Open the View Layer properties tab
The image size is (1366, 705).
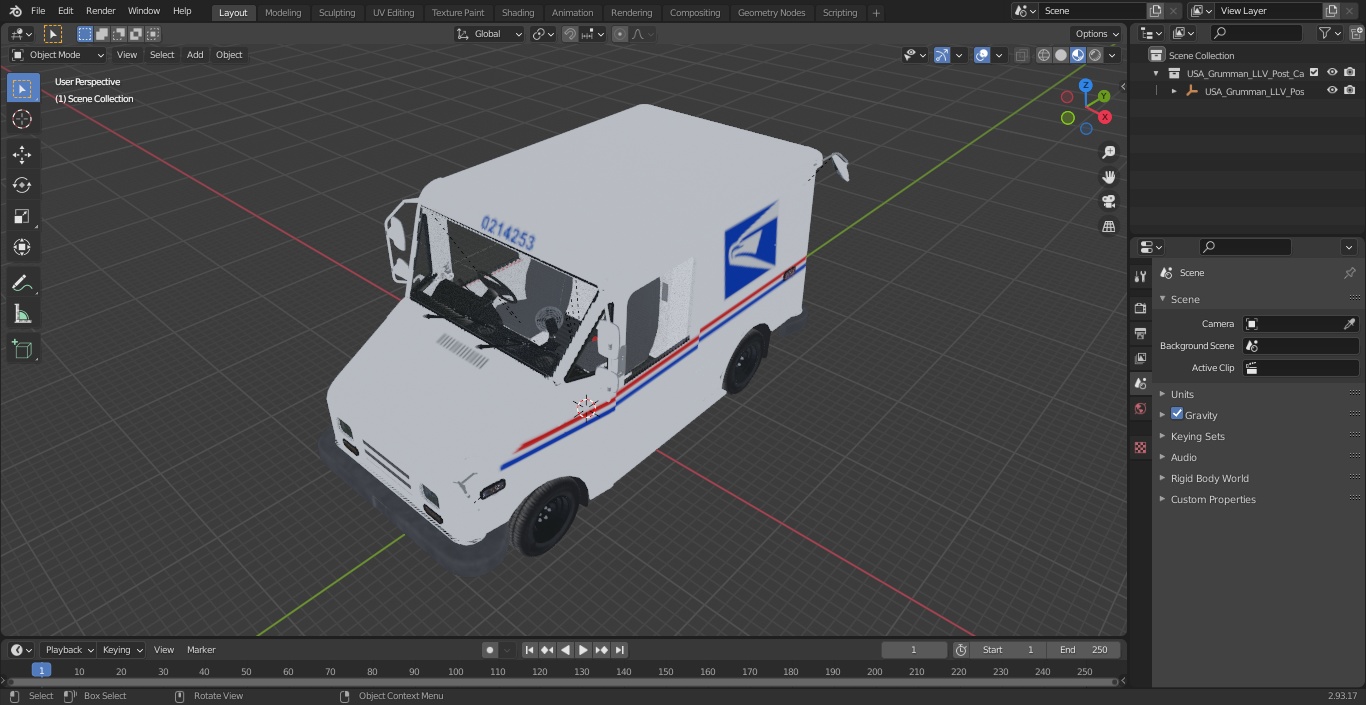[1140, 358]
